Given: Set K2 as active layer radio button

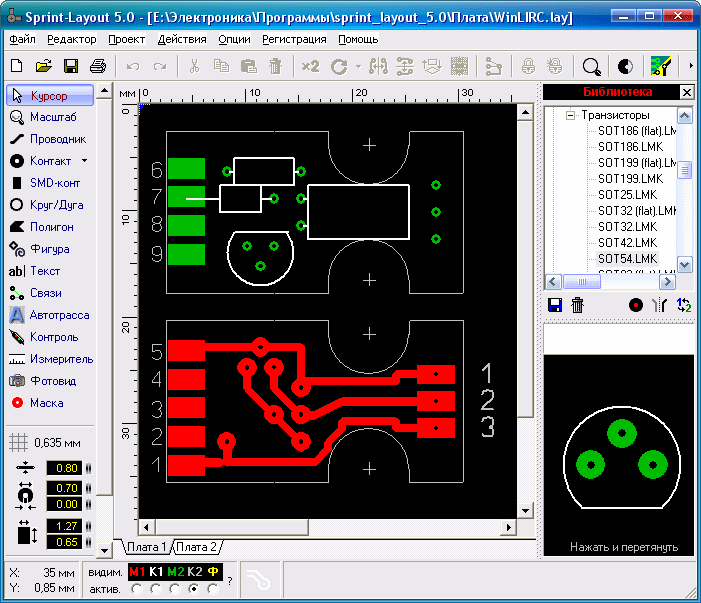Looking at the screenshot, I should 193,589.
